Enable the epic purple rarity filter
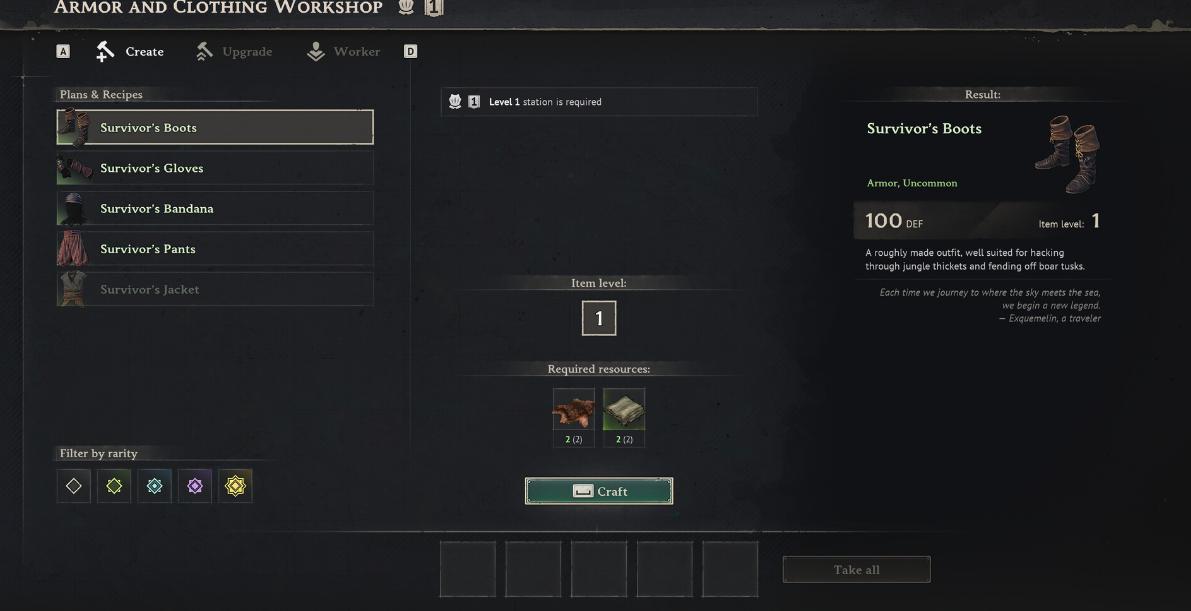 pos(195,486)
